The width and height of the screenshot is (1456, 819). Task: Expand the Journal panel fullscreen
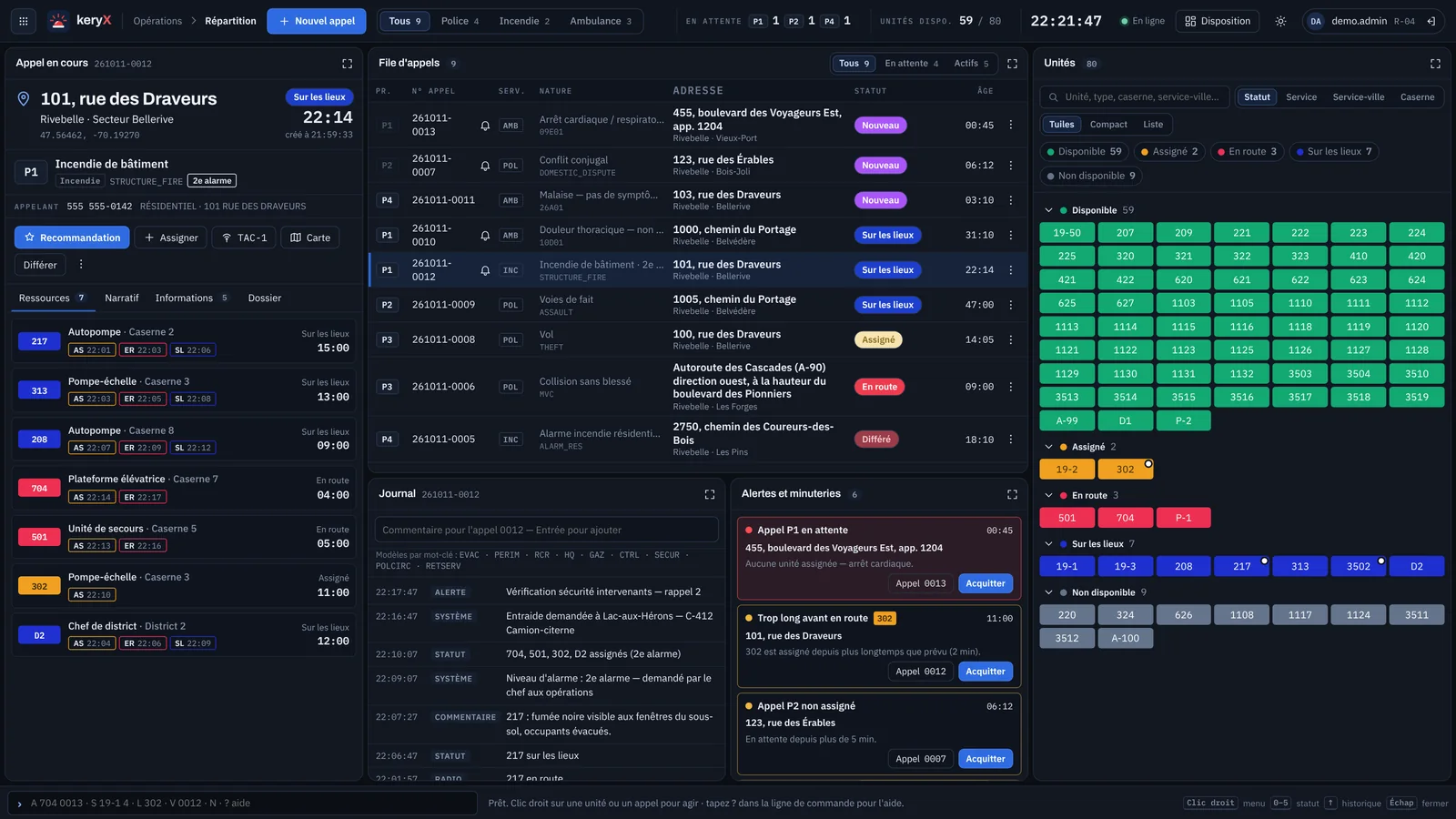710,494
